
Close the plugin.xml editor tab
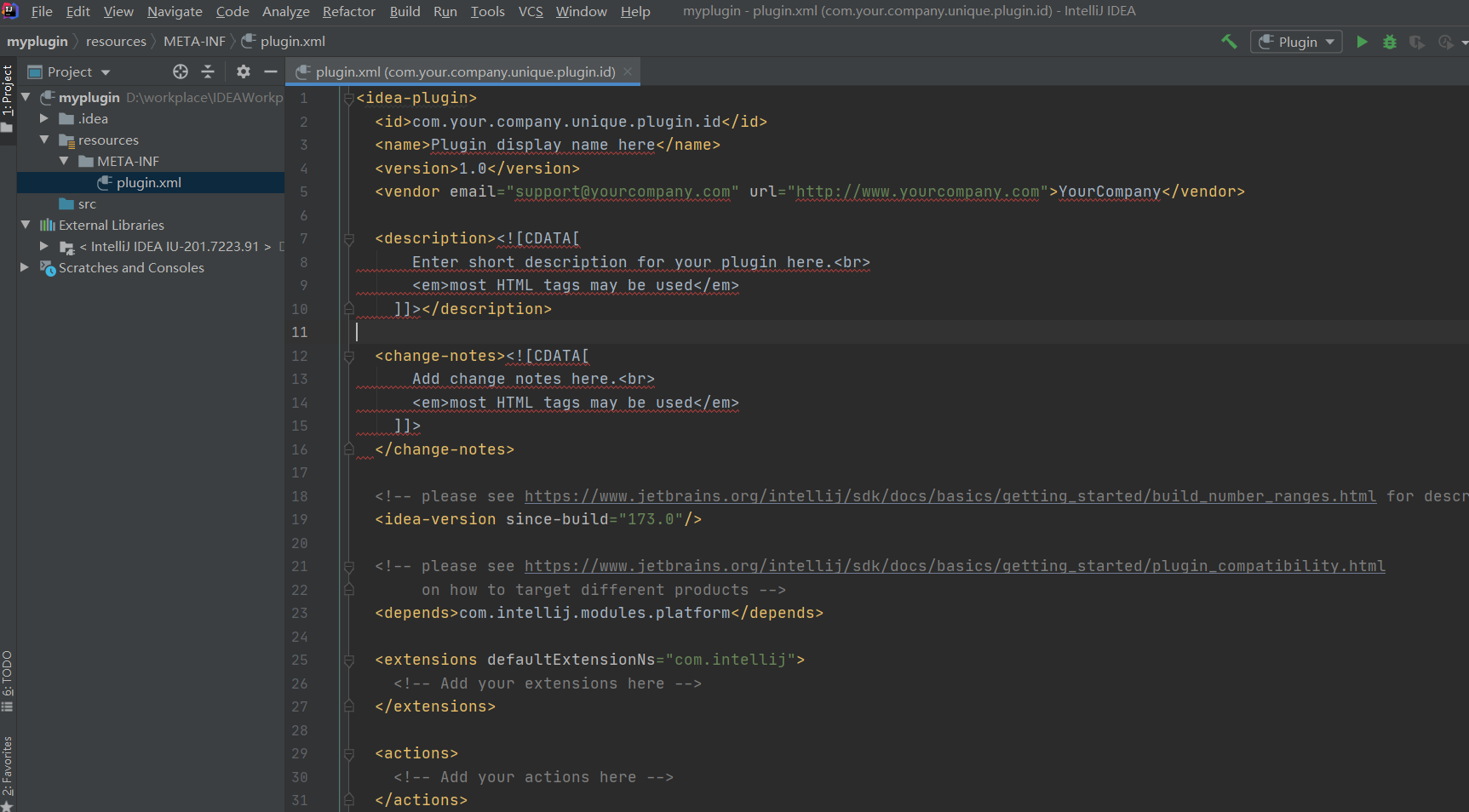(x=628, y=71)
